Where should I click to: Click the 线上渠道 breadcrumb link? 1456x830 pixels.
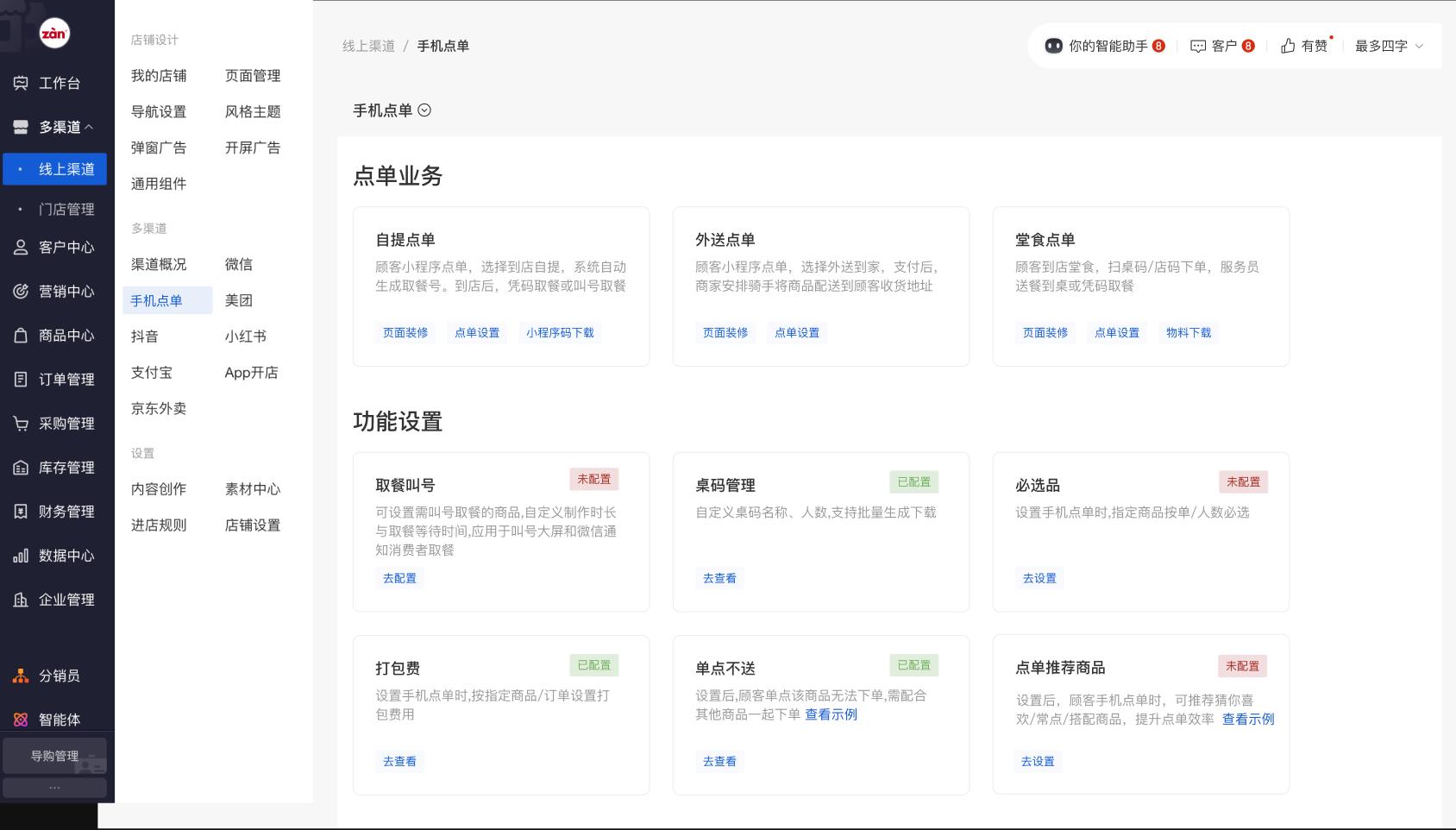coord(368,46)
